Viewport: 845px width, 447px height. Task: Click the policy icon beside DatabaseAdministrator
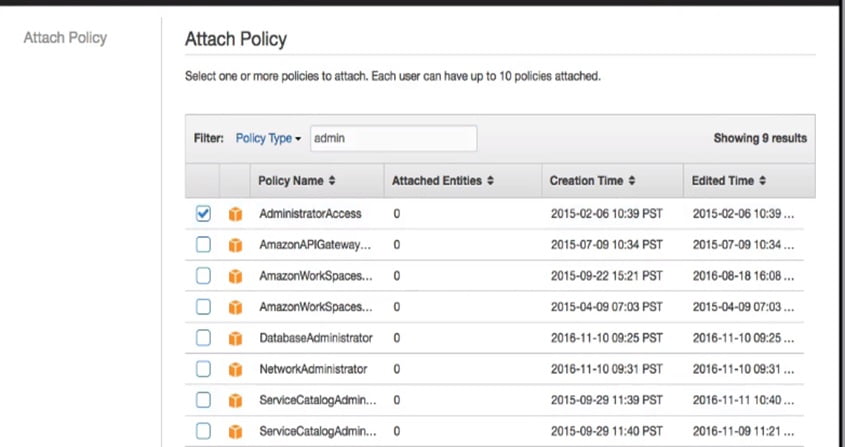click(x=236, y=339)
